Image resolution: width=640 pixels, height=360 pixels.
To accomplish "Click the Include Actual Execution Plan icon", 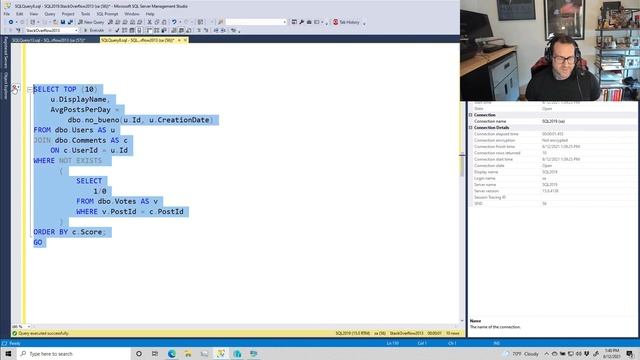I will point(149,30).
